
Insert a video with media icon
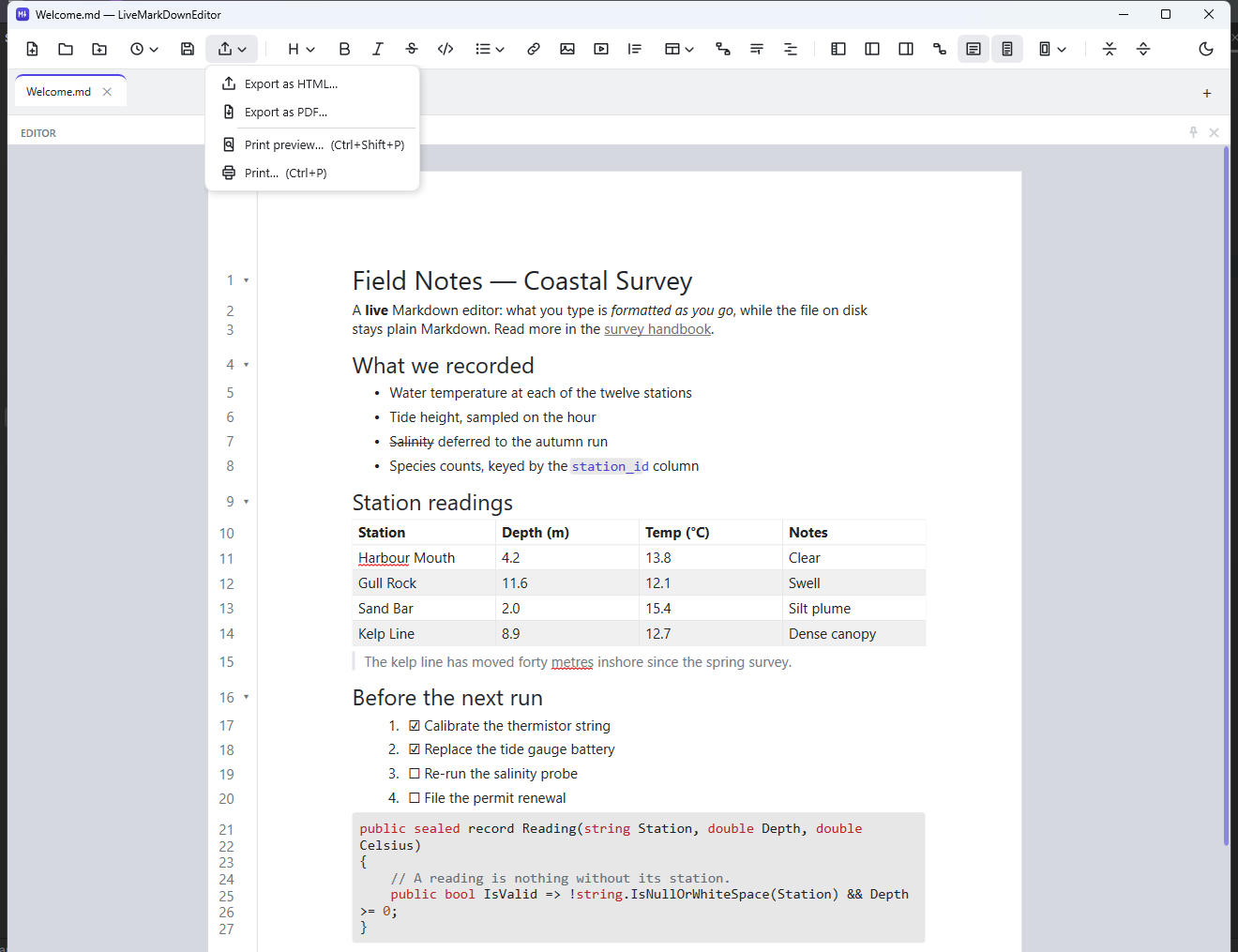[601, 49]
